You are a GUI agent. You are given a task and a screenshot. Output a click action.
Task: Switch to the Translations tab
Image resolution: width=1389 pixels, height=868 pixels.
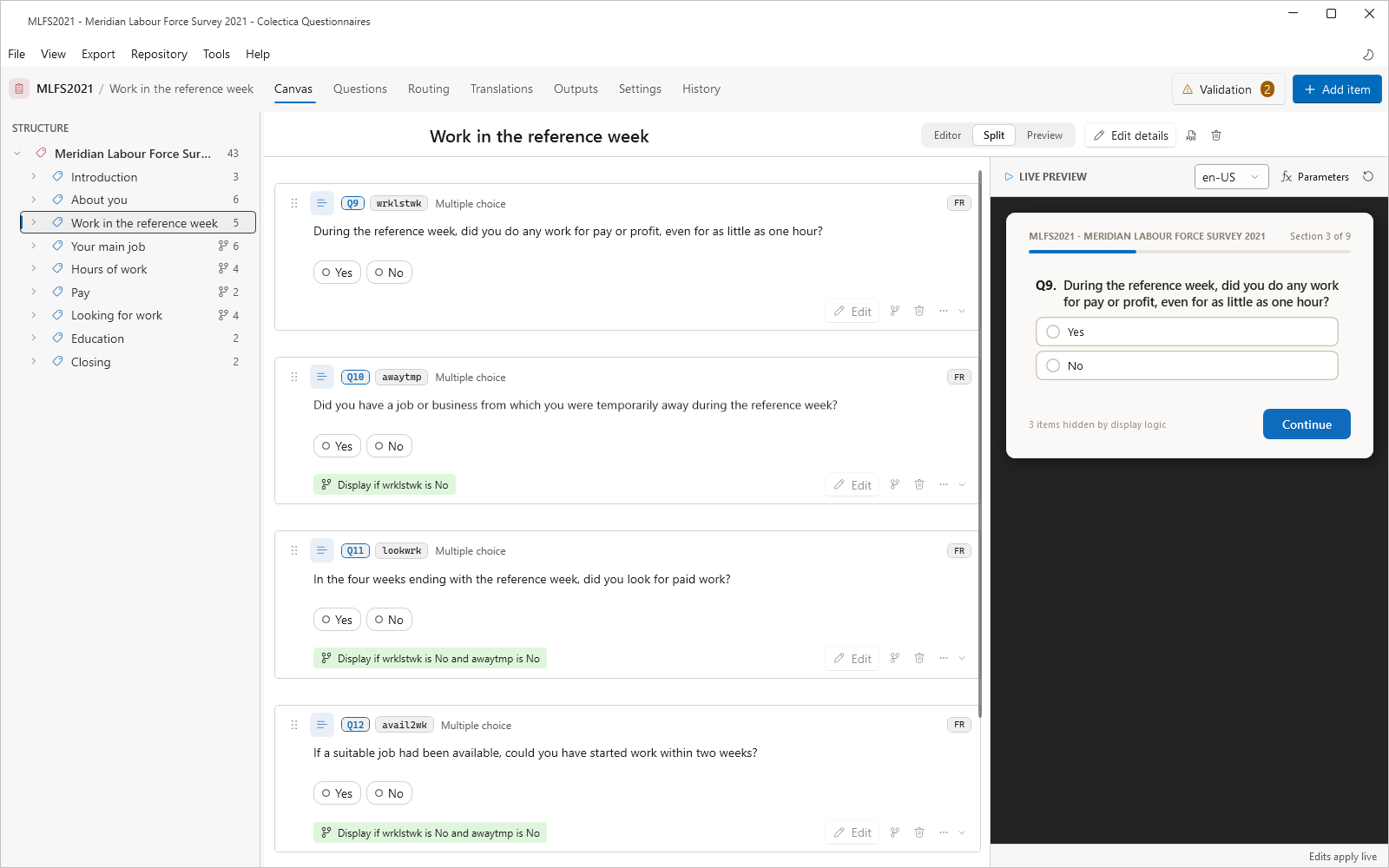pyautogui.click(x=502, y=89)
